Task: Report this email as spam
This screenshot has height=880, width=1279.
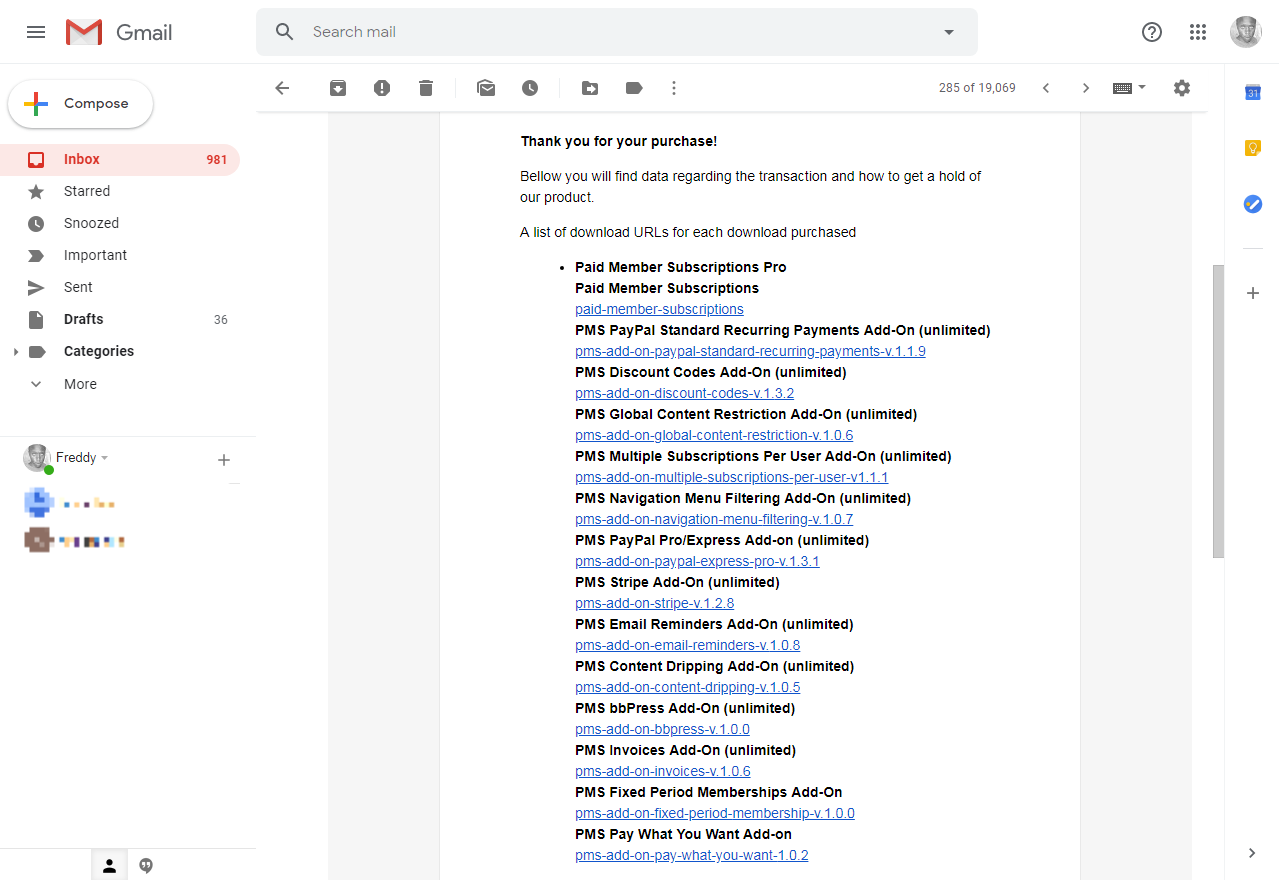Action: pyautogui.click(x=382, y=88)
